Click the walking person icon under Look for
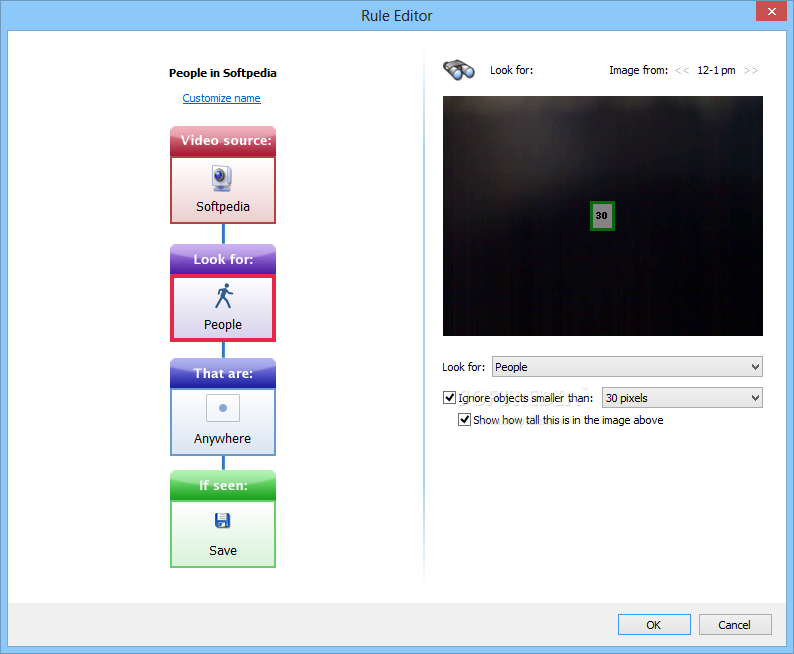This screenshot has width=794, height=654. (223, 296)
